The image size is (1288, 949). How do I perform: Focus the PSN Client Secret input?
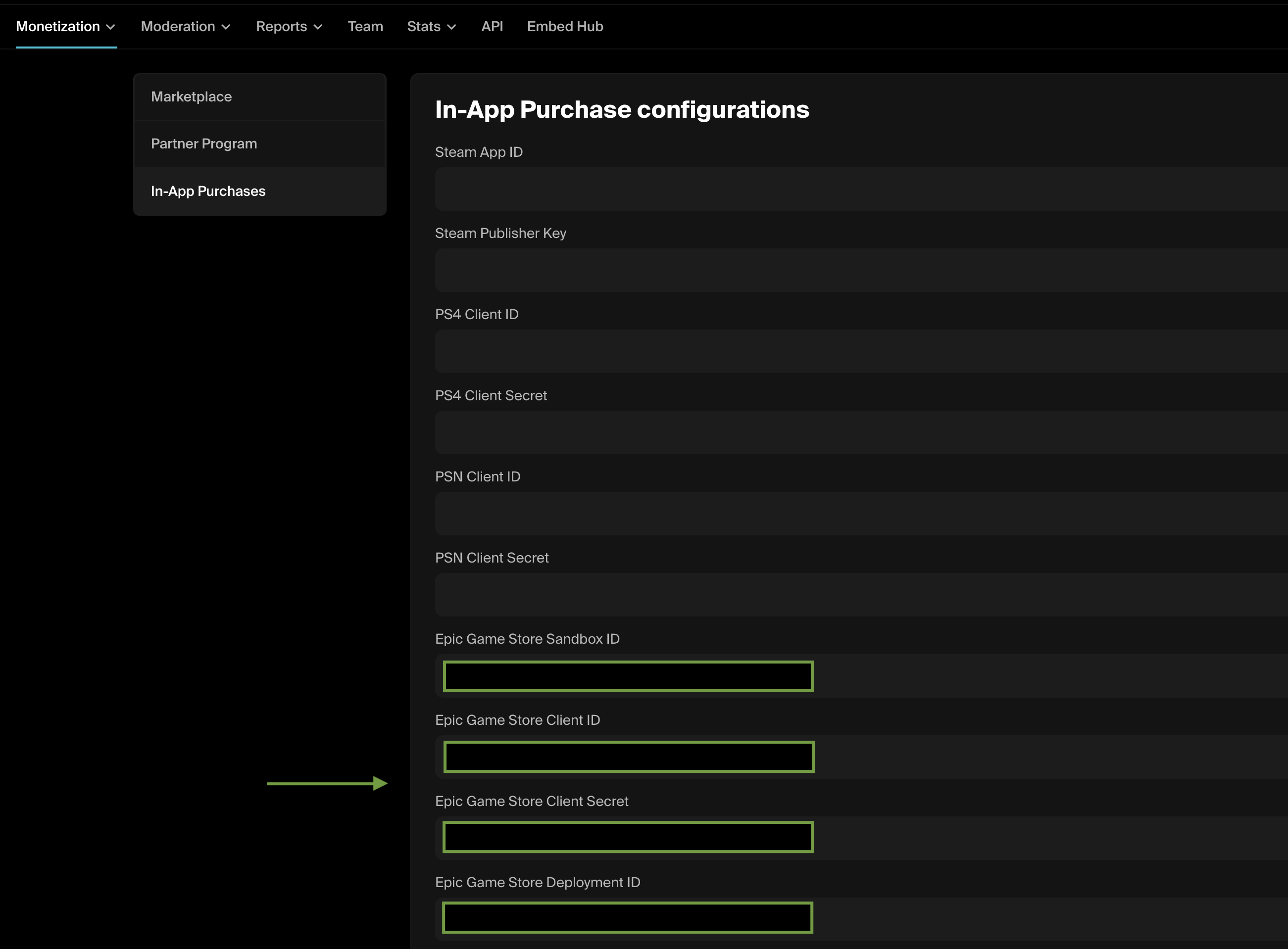click(805, 595)
